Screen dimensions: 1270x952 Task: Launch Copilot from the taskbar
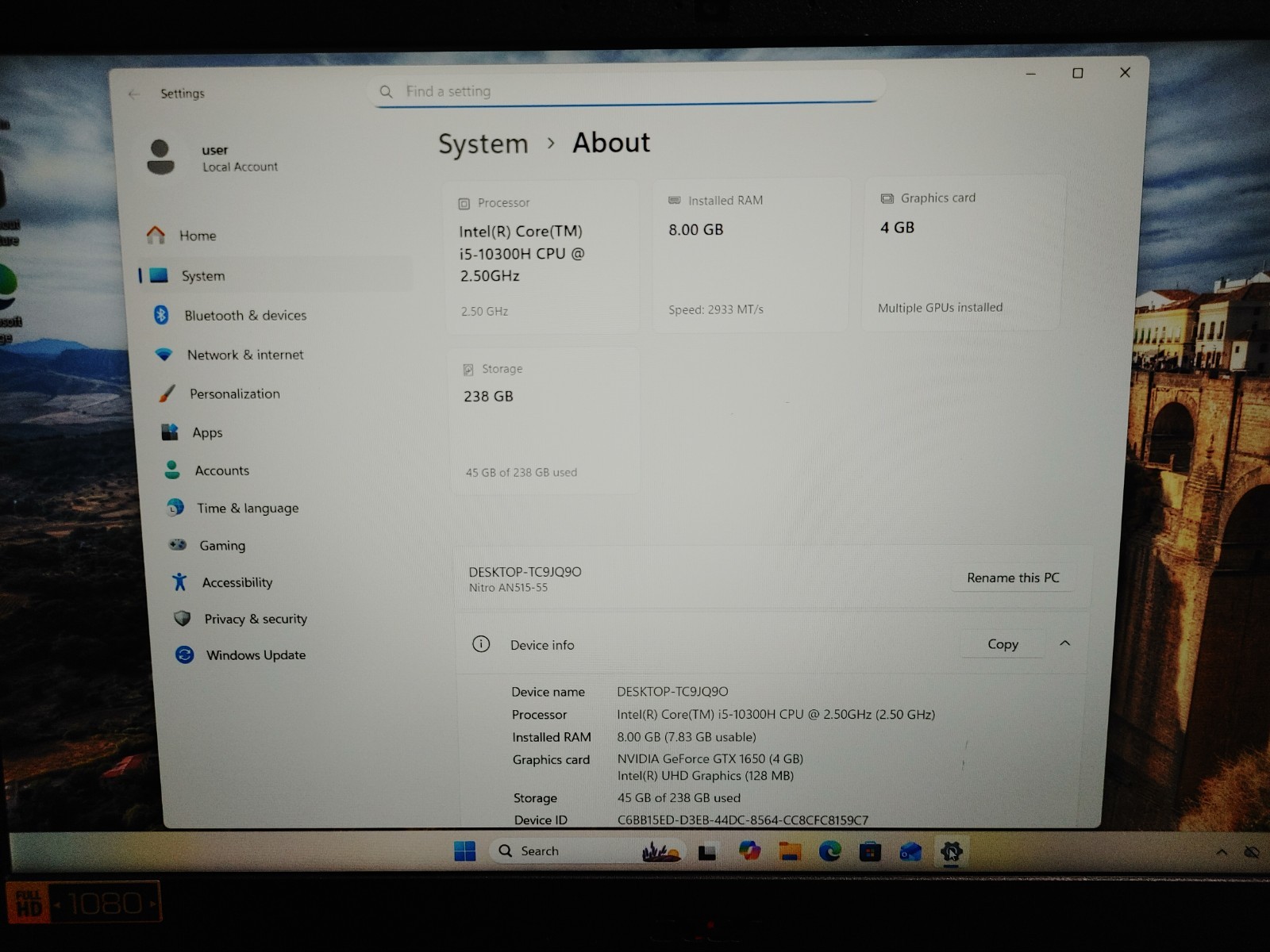point(749,851)
